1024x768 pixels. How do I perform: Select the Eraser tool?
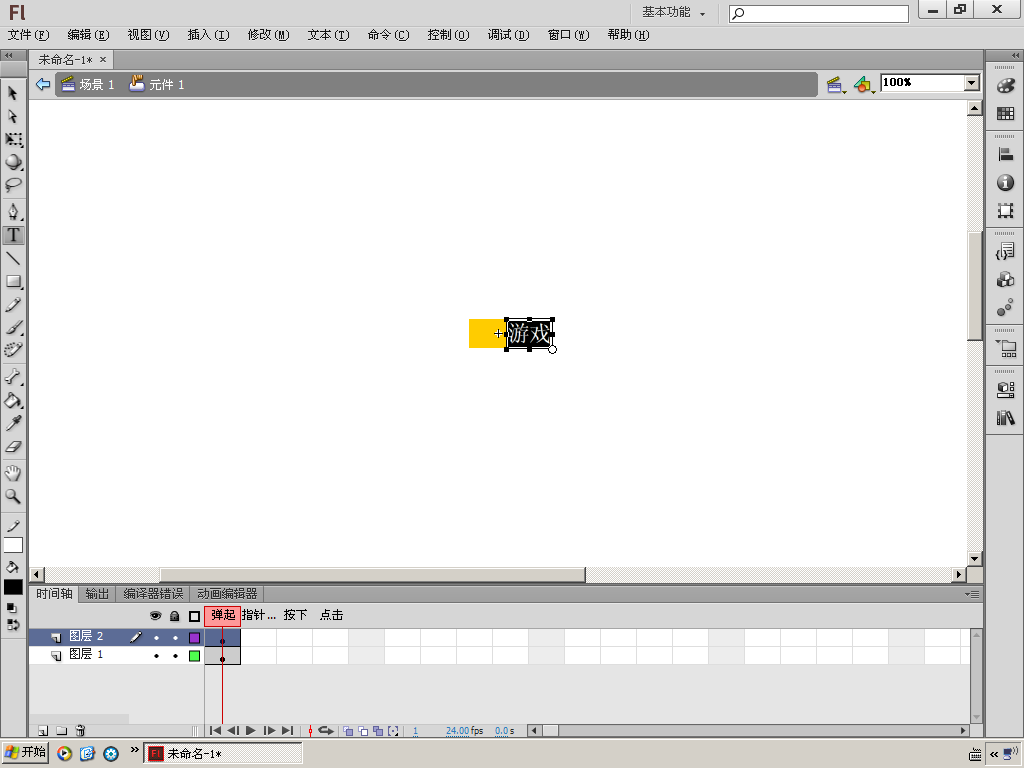pos(13,447)
